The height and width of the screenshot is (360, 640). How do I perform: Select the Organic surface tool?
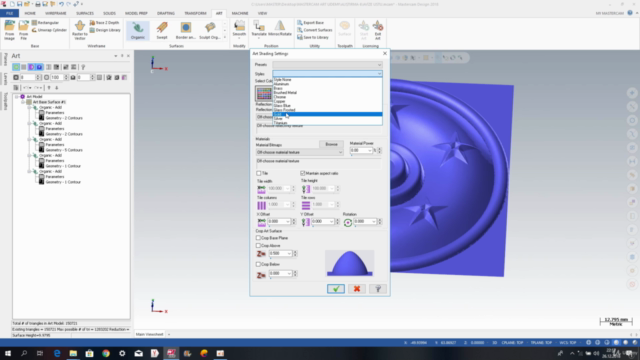[x=138, y=30]
